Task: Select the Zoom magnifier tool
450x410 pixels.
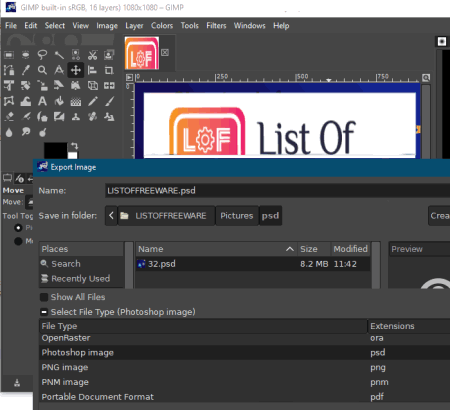Action: [x=42, y=70]
